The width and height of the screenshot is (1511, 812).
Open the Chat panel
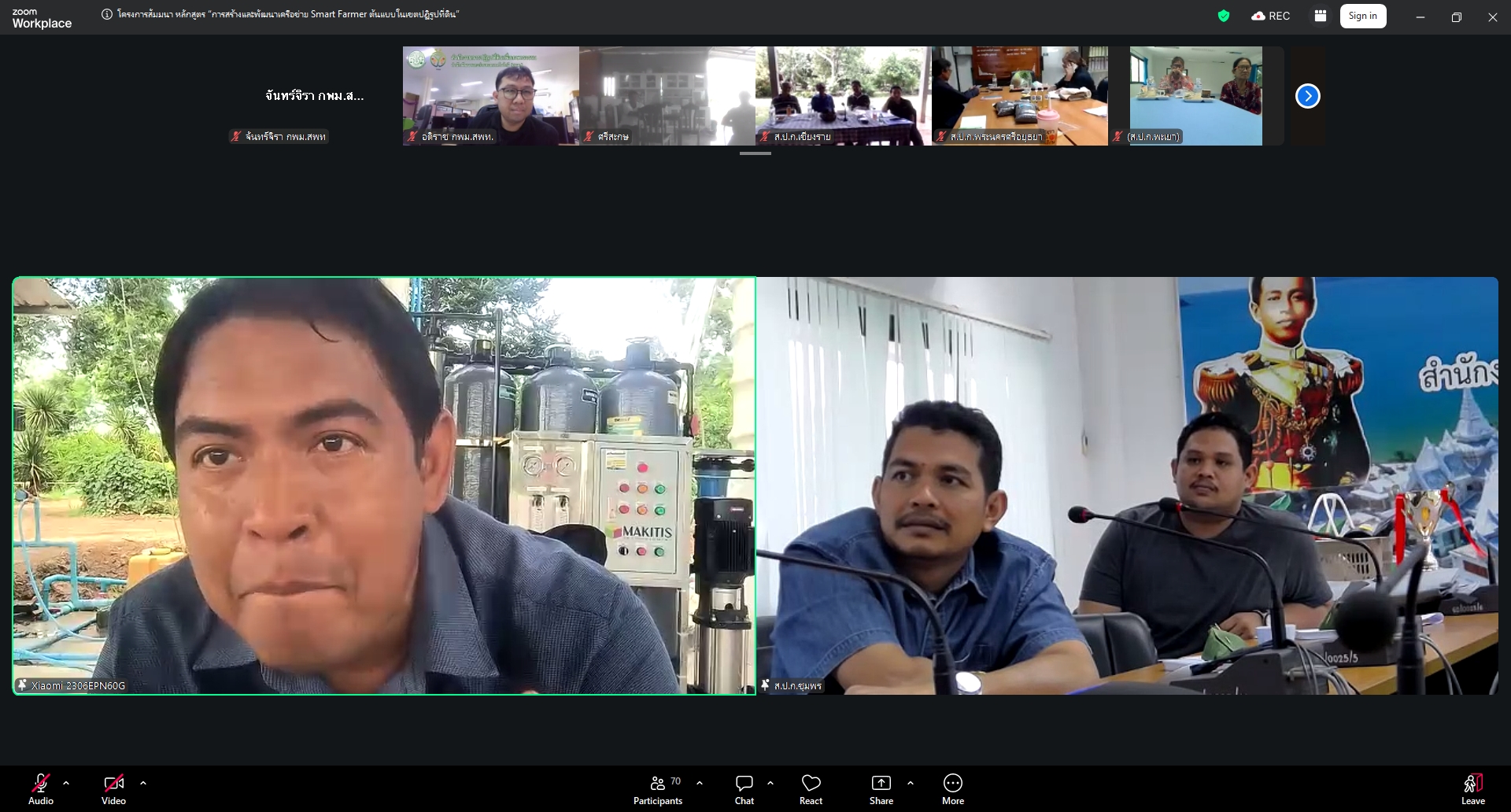(744, 789)
